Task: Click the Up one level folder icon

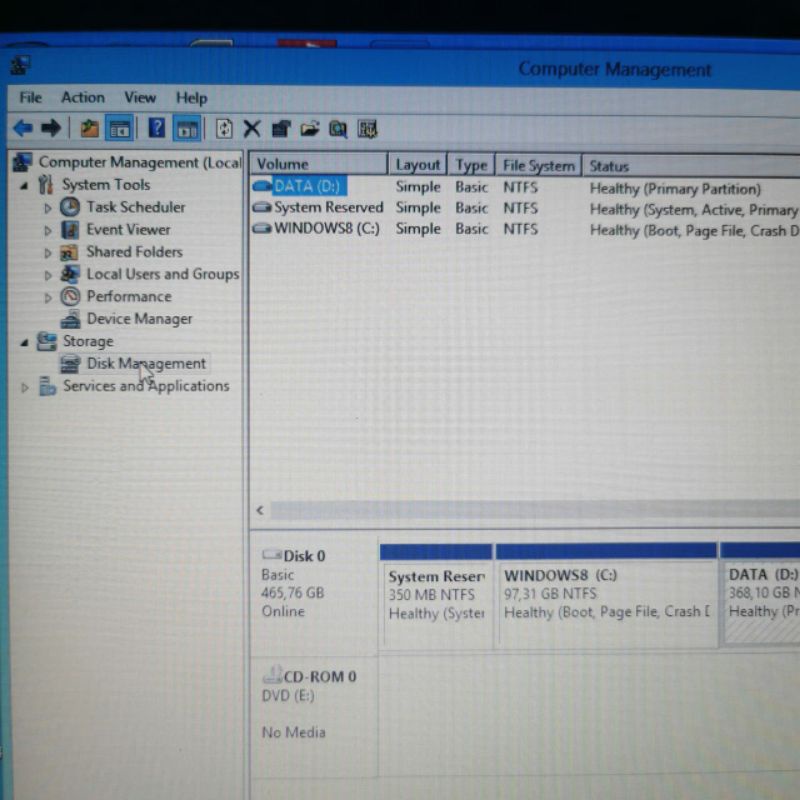Action: coord(90,128)
